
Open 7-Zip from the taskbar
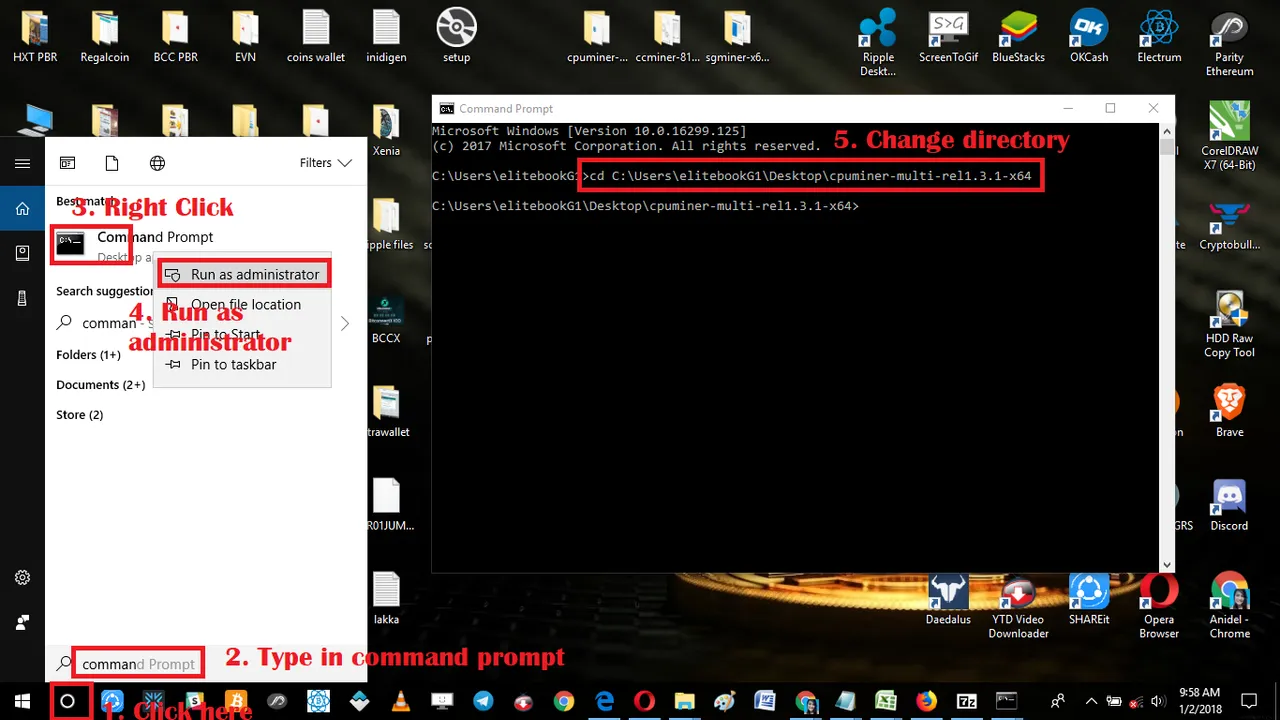pyautogui.click(x=967, y=701)
